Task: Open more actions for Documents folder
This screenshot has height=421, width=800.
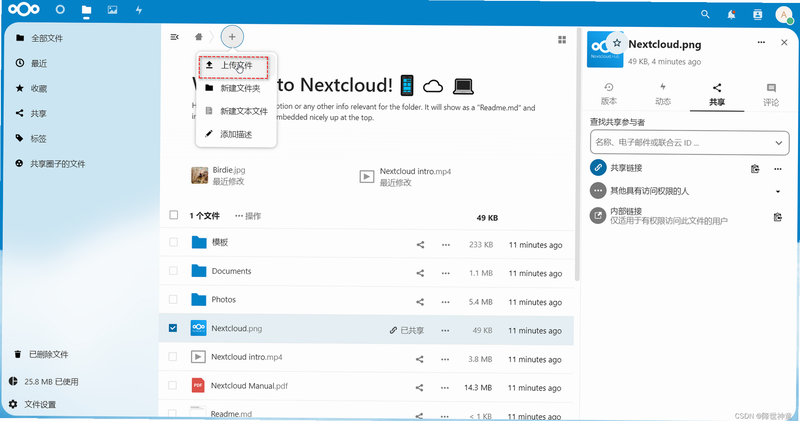Action: pos(445,274)
